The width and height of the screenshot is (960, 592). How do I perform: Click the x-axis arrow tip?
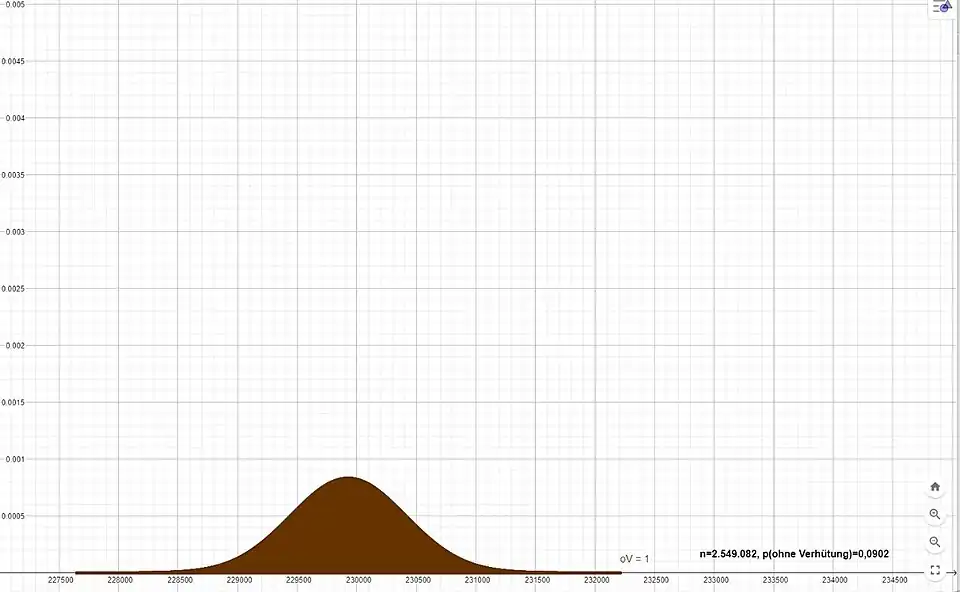tap(953, 573)
